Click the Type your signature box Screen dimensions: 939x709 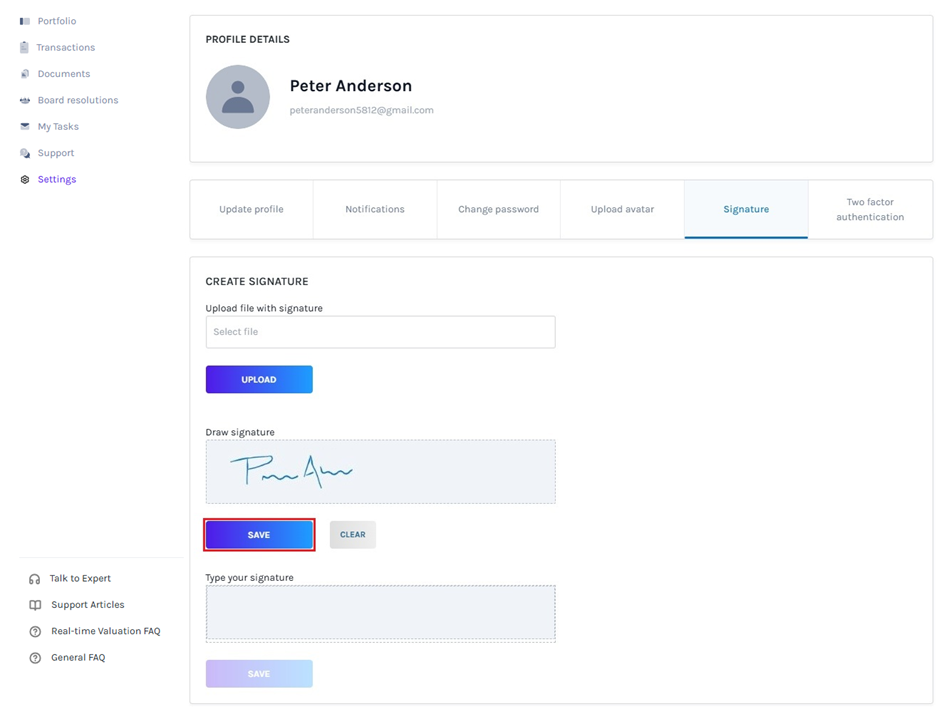[380, 612]
